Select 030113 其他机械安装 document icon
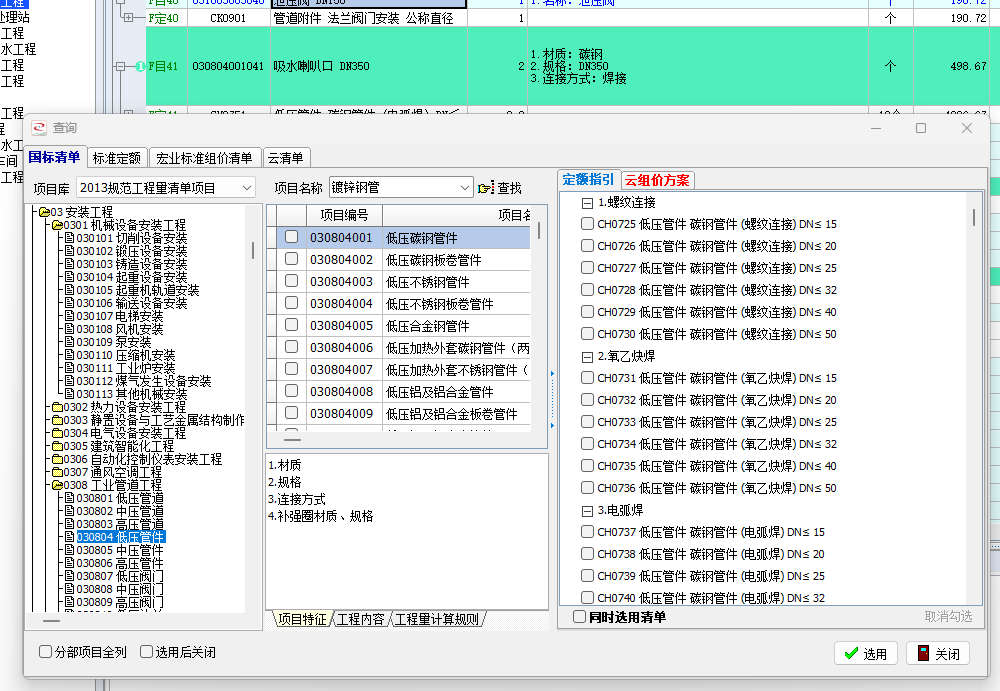This screenshot has height=691, width=1000. (70, 394)
